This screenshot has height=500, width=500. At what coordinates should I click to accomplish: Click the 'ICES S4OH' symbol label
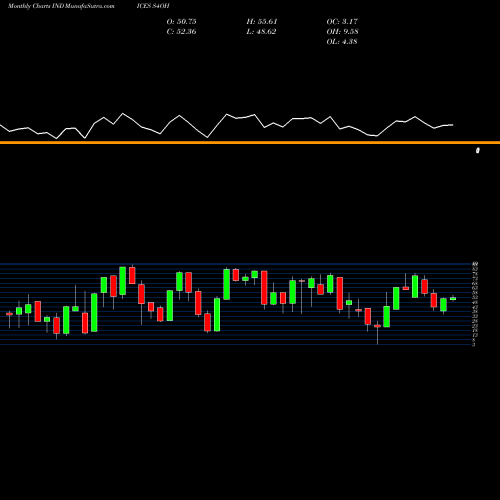[153, 6]
